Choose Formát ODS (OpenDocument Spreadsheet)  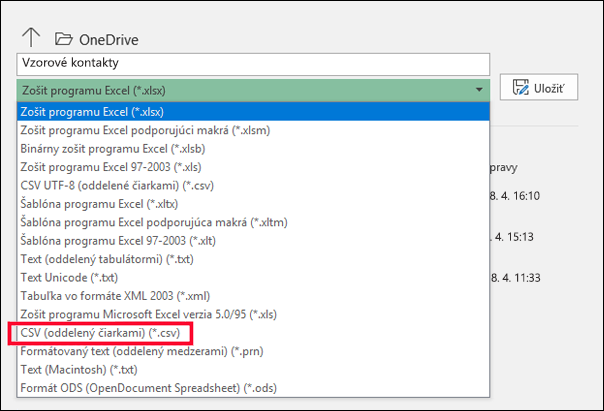coord(253,388)
